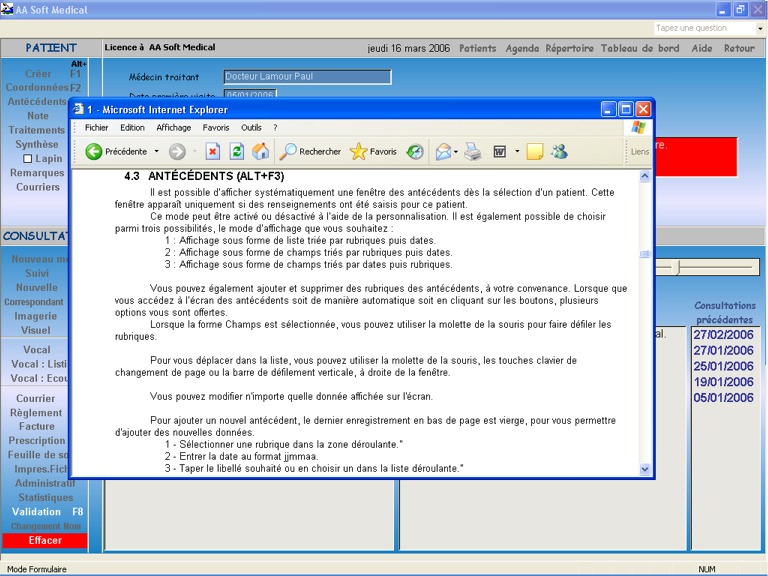
Task: Expand the forward button dropdown arrow
Action: (x=194, y=151)
